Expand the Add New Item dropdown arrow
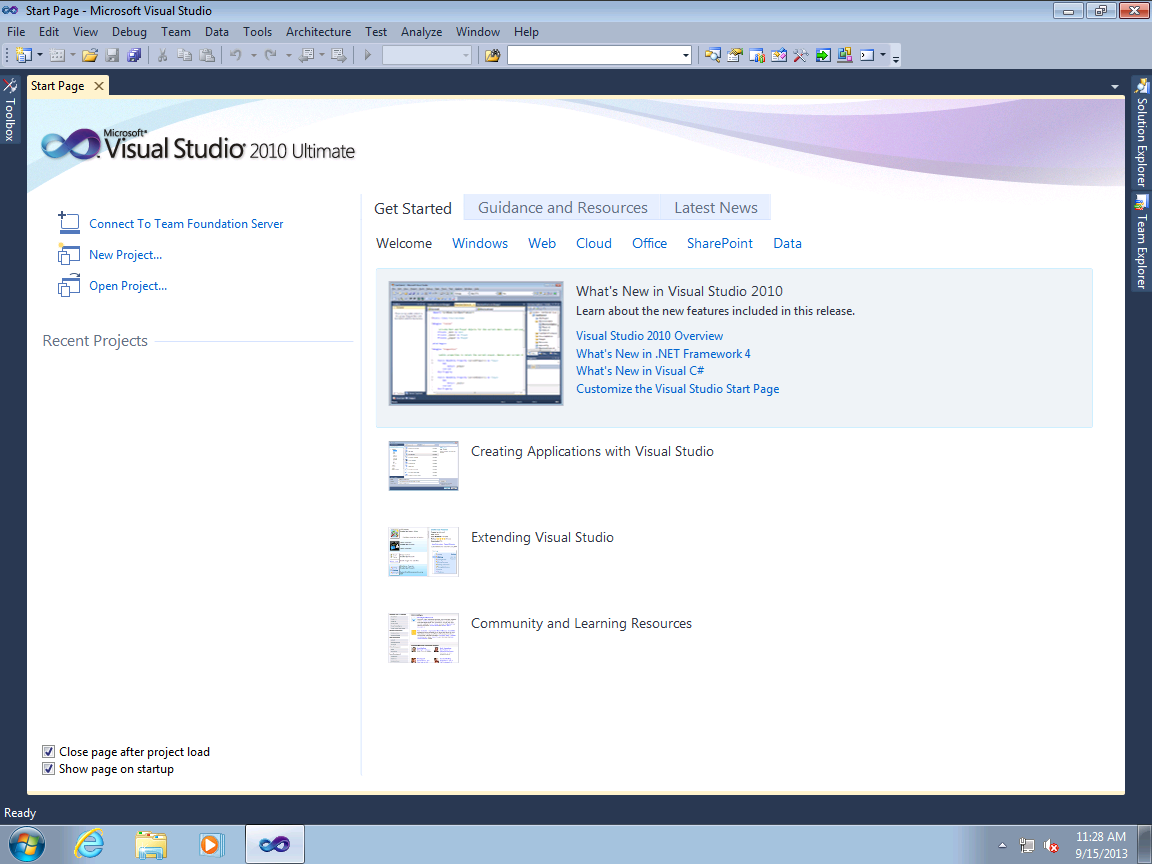Screen dimensions: 1152x864 [x=73, y=55]
